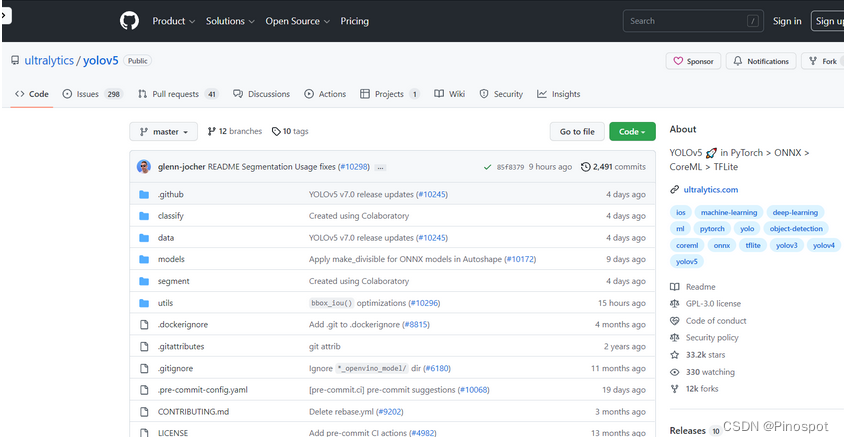
Task: Open the .github folder
Action: tap(171, 194)
